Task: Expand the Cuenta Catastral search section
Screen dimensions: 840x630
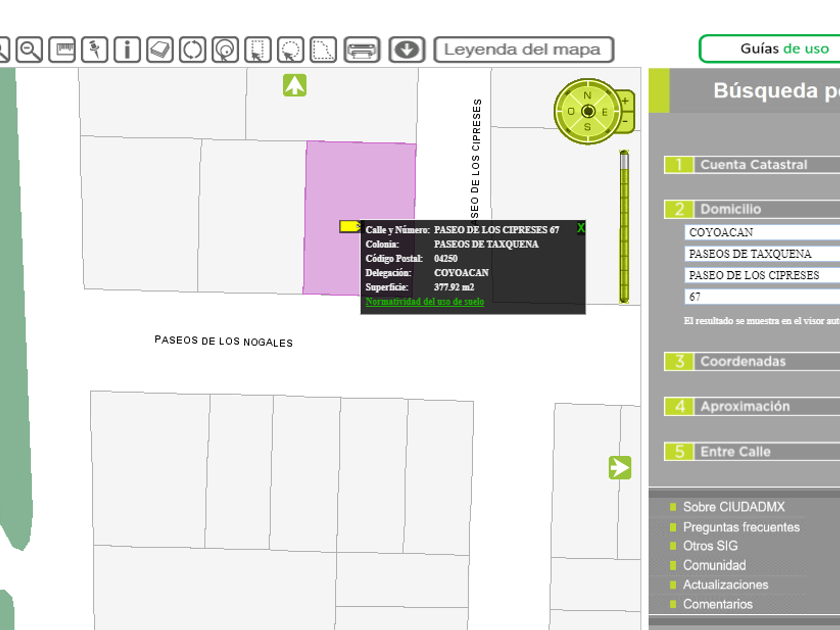Action: [752, 165]
